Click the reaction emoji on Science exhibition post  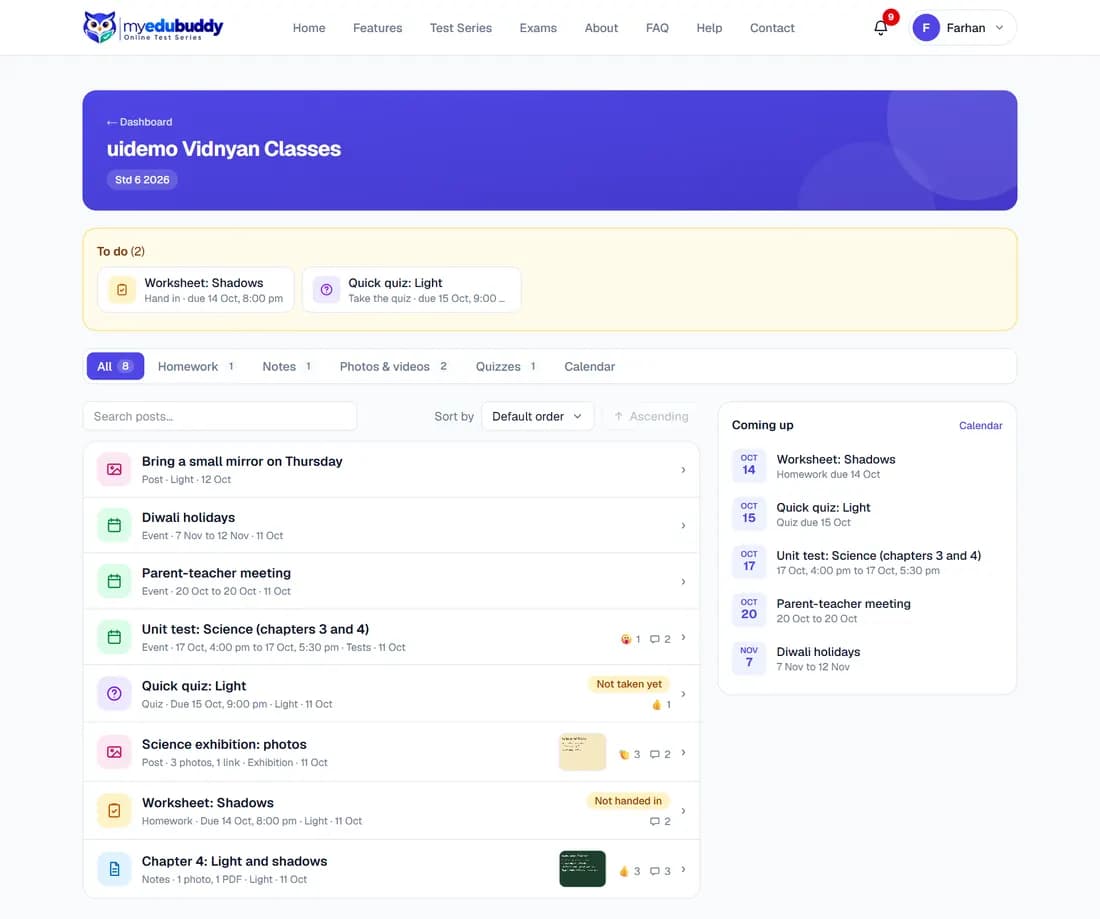[624, 754]
